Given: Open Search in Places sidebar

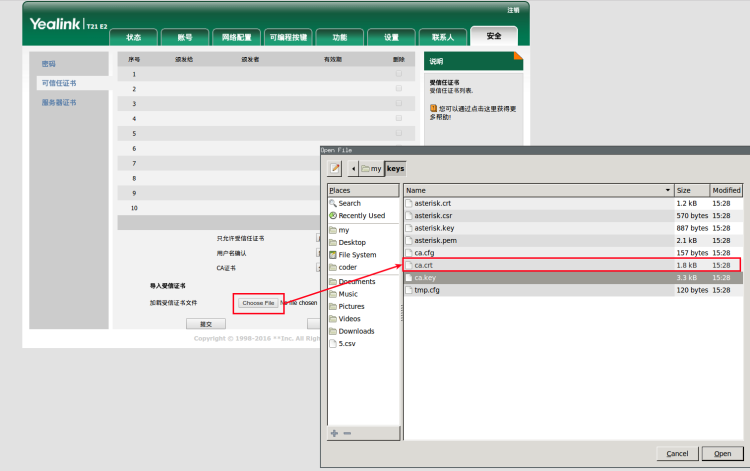Looking at the screenshot, I should [x=349, y=203].
